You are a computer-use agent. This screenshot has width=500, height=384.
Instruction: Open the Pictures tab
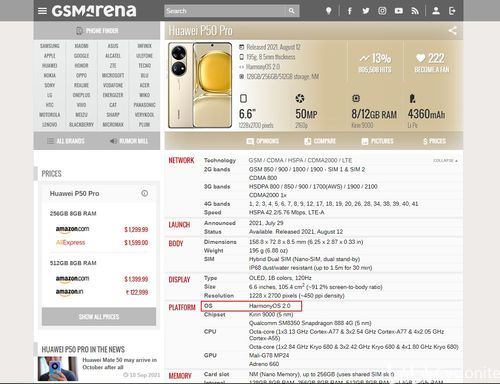pos(377,141)
